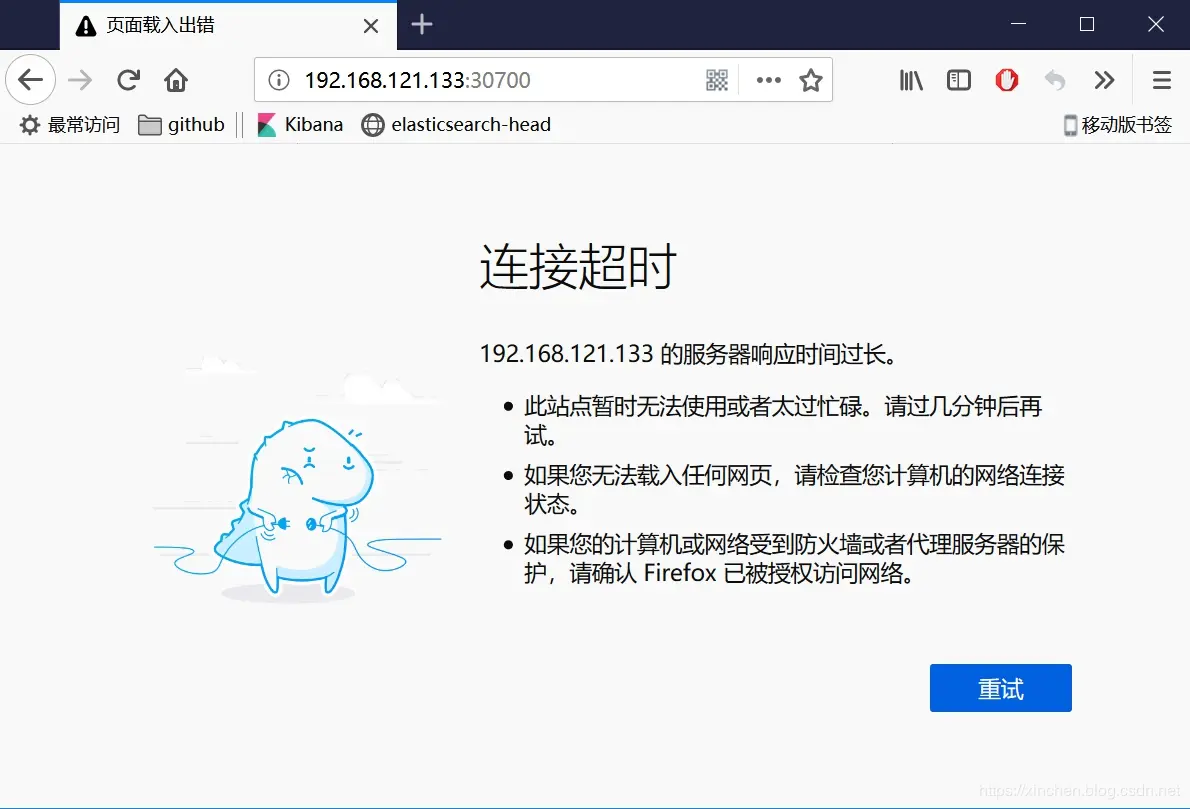1190x809 pixels.
Task: Open the QR code generator in address bar
Action: [716, 80]
